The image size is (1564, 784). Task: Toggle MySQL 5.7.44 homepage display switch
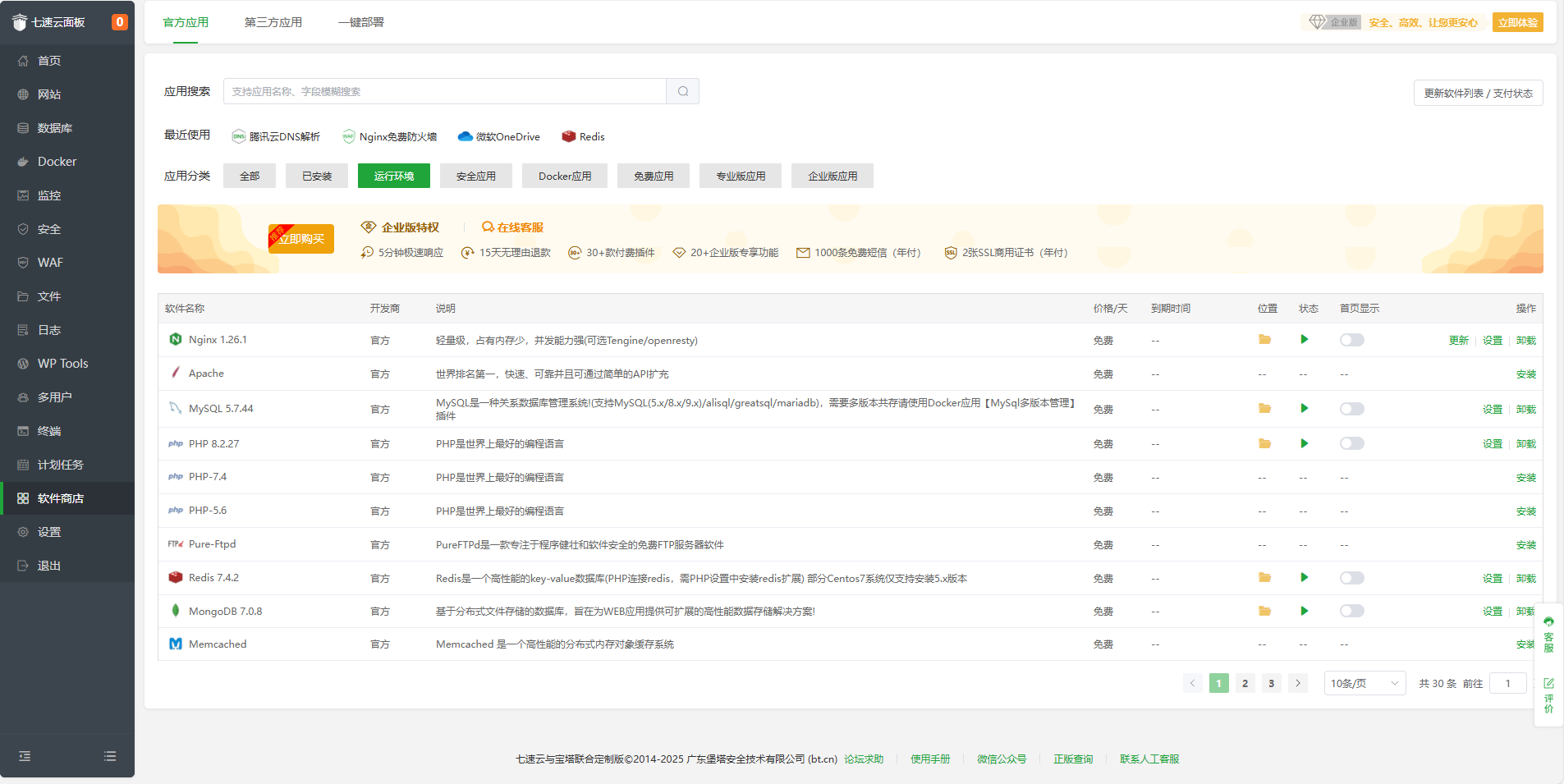pyautogui.click(x=1352, y=409)
